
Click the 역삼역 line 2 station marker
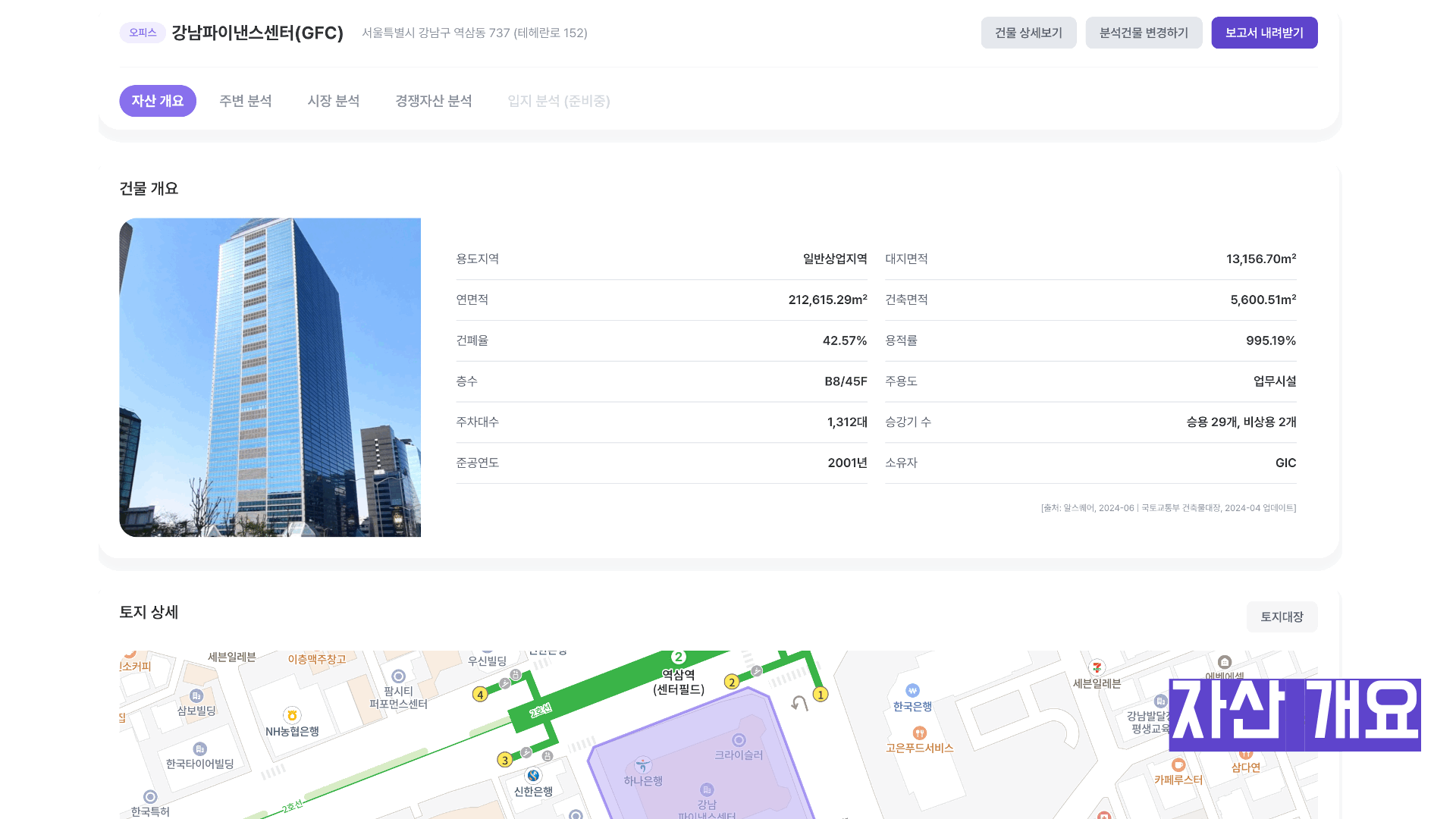click(679, 657)
